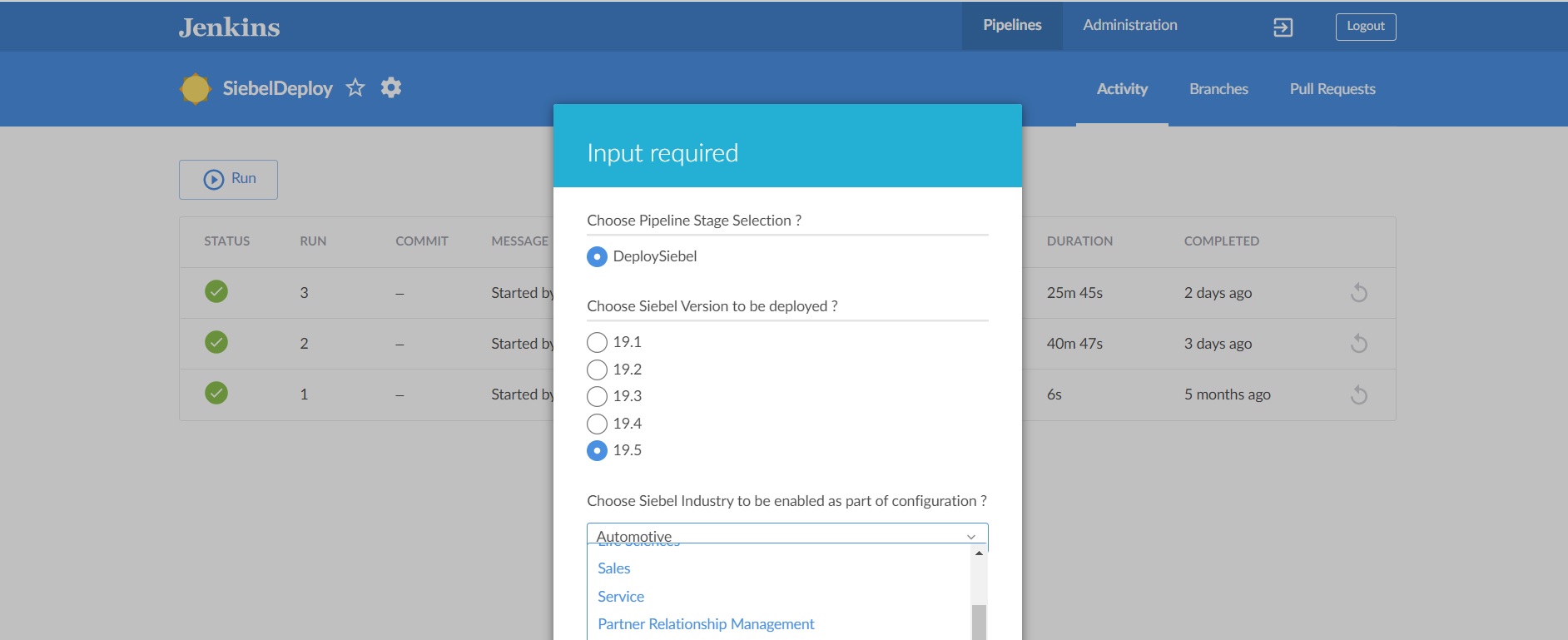Click the 25m 45s duration cell
Screen dimensions: 1568x640
1074,293
